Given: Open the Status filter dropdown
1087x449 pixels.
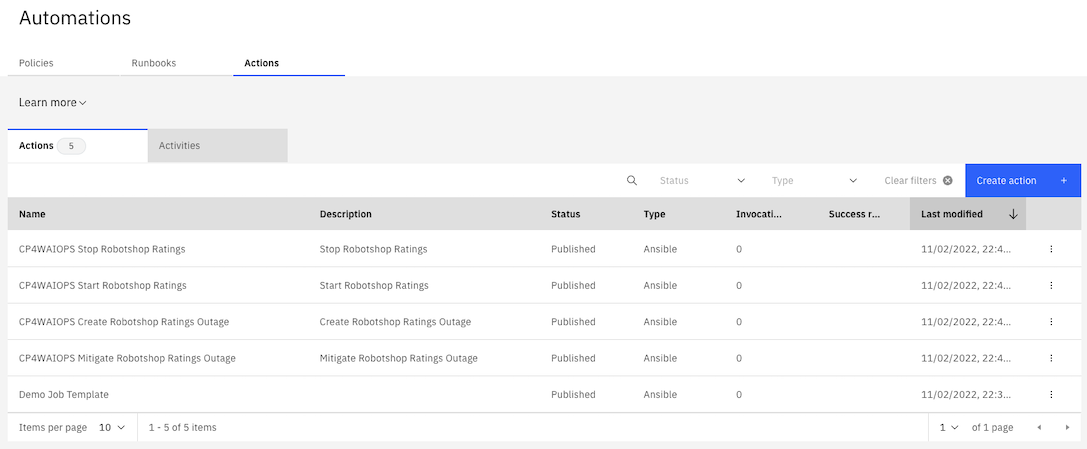Looking at the screenshot, I should (702, 181).
